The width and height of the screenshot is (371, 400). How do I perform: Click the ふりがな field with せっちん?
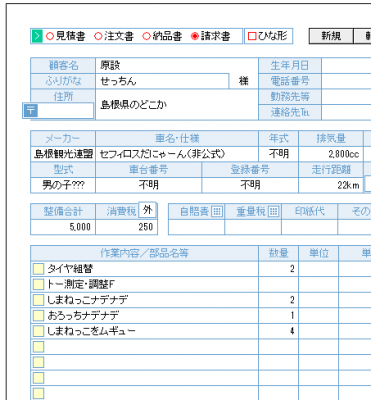[162, 81]
